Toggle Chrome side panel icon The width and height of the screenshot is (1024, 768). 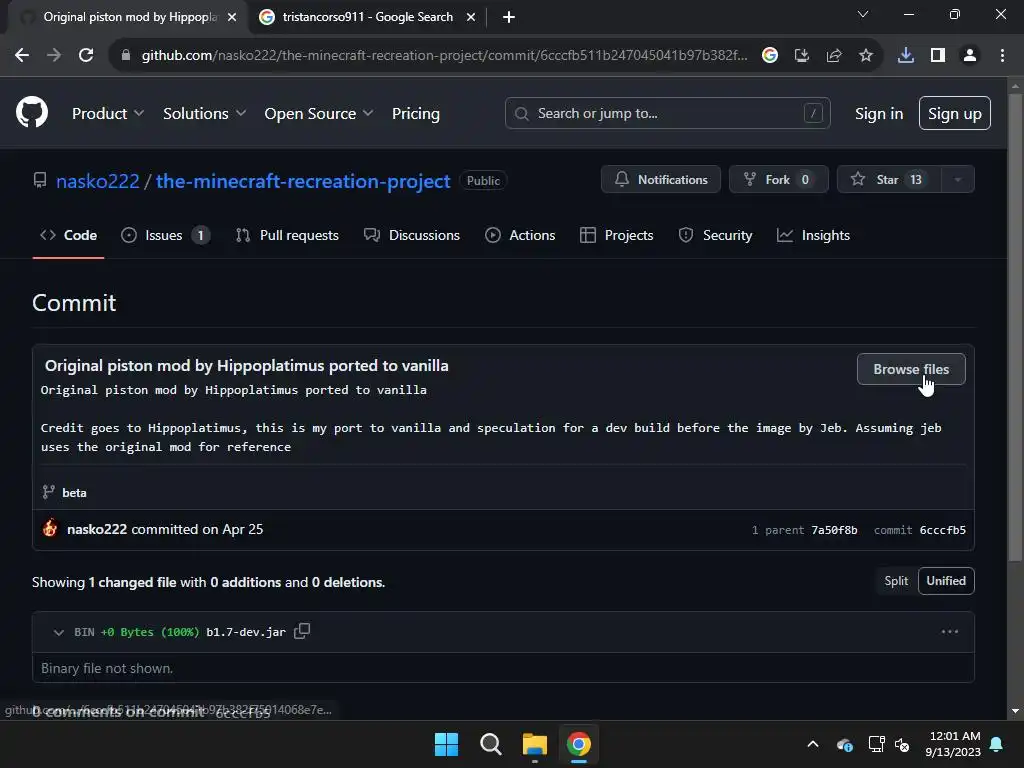[x=938, y=56]
